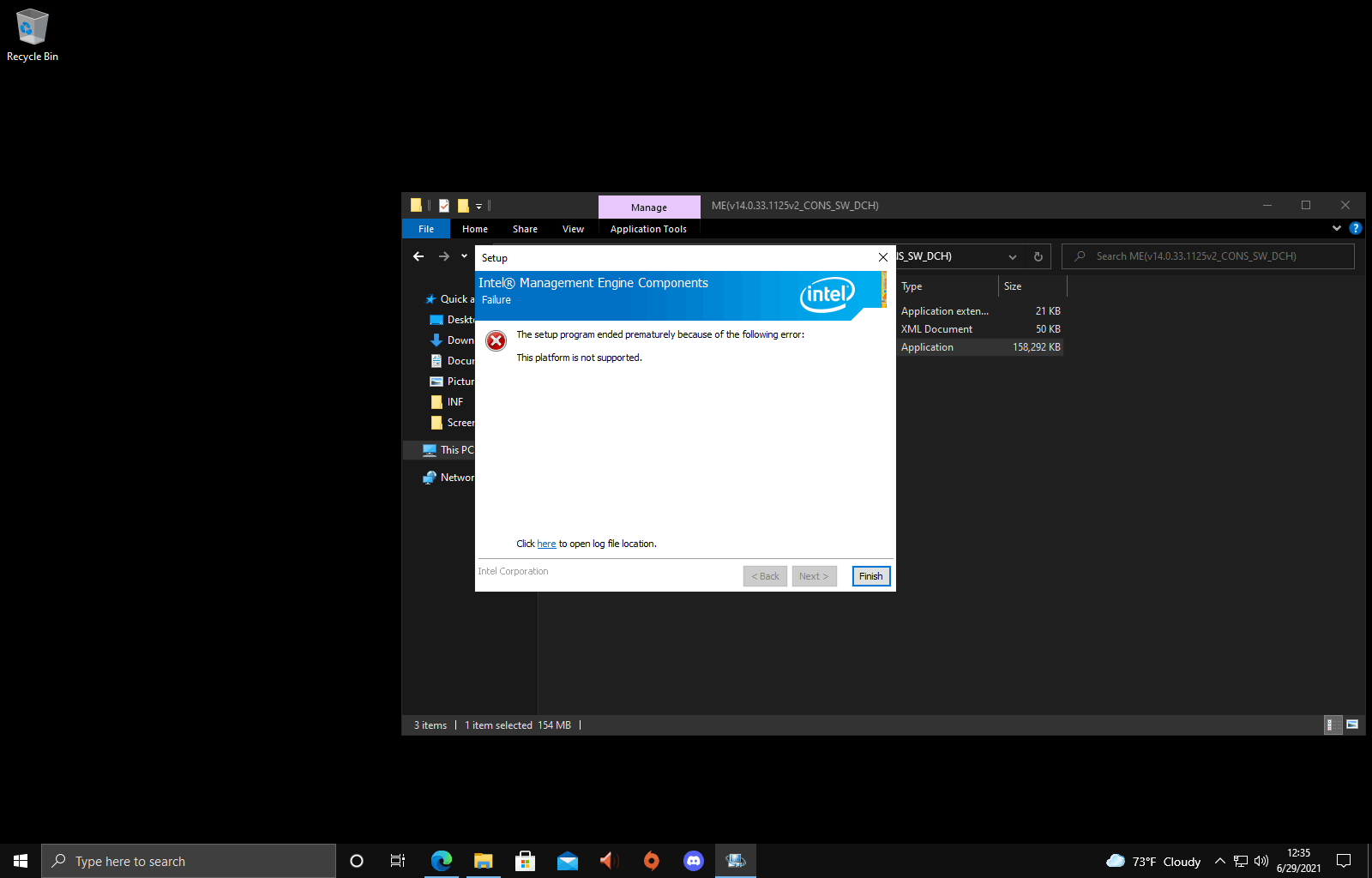Screen dimensions: 1372x878
Task: Go back using the Explorer back arrow
Action: click(x=418, y=256)
